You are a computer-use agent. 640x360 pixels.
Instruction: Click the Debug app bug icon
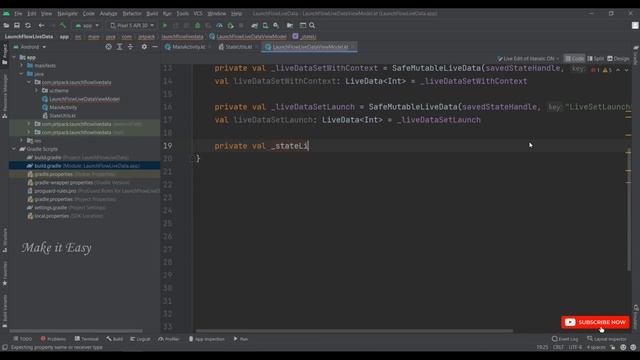pos(198,25)
